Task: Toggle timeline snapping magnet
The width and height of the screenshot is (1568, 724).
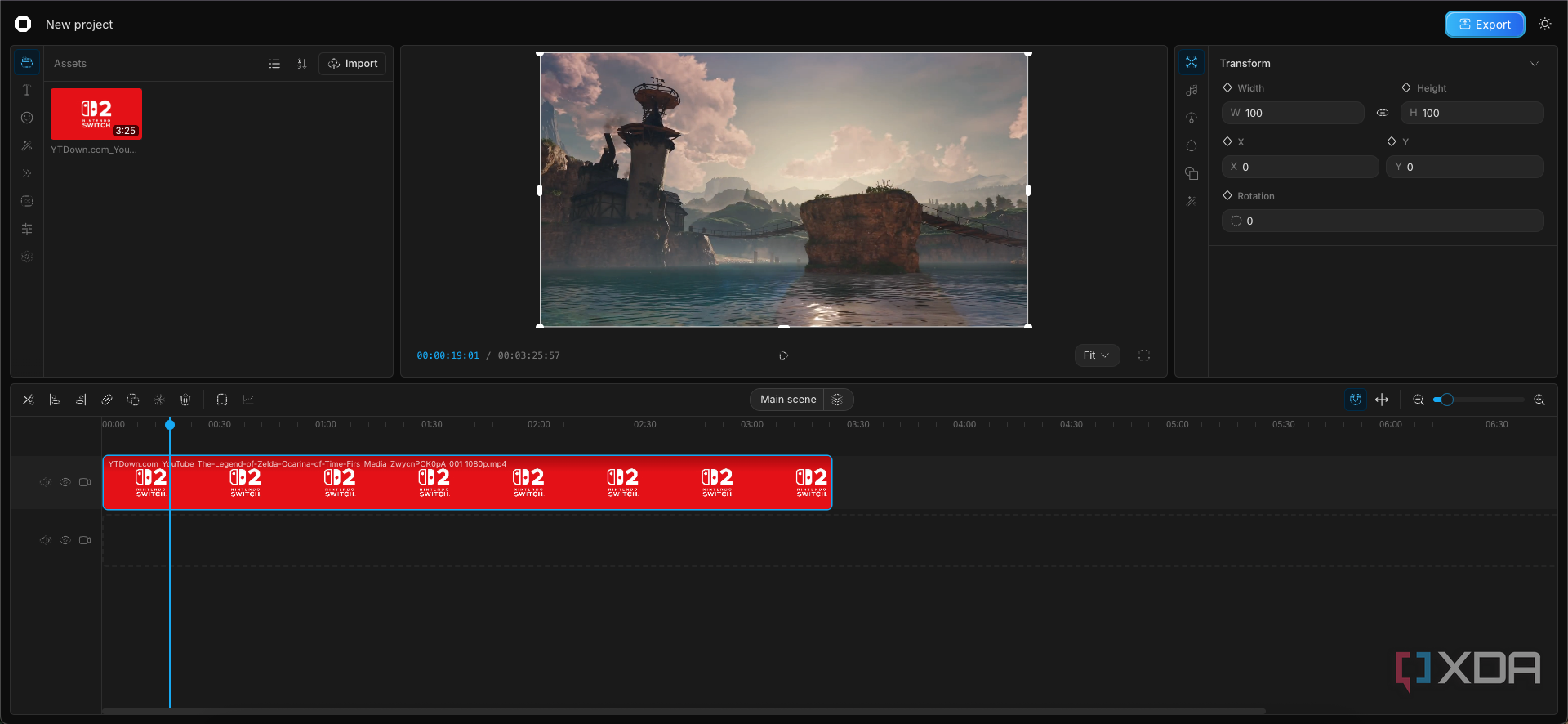Action: pyautogui.click(x=1356, y=400)
